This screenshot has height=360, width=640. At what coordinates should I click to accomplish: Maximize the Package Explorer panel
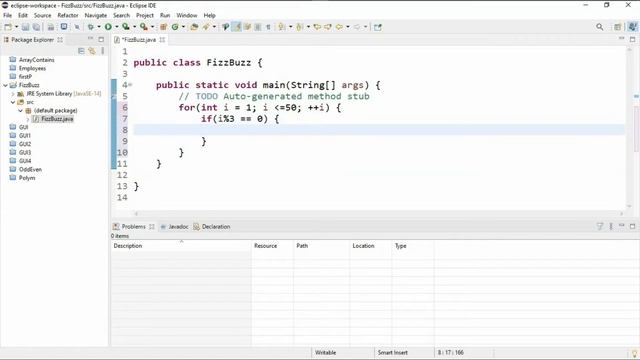[x=101, y=40]
